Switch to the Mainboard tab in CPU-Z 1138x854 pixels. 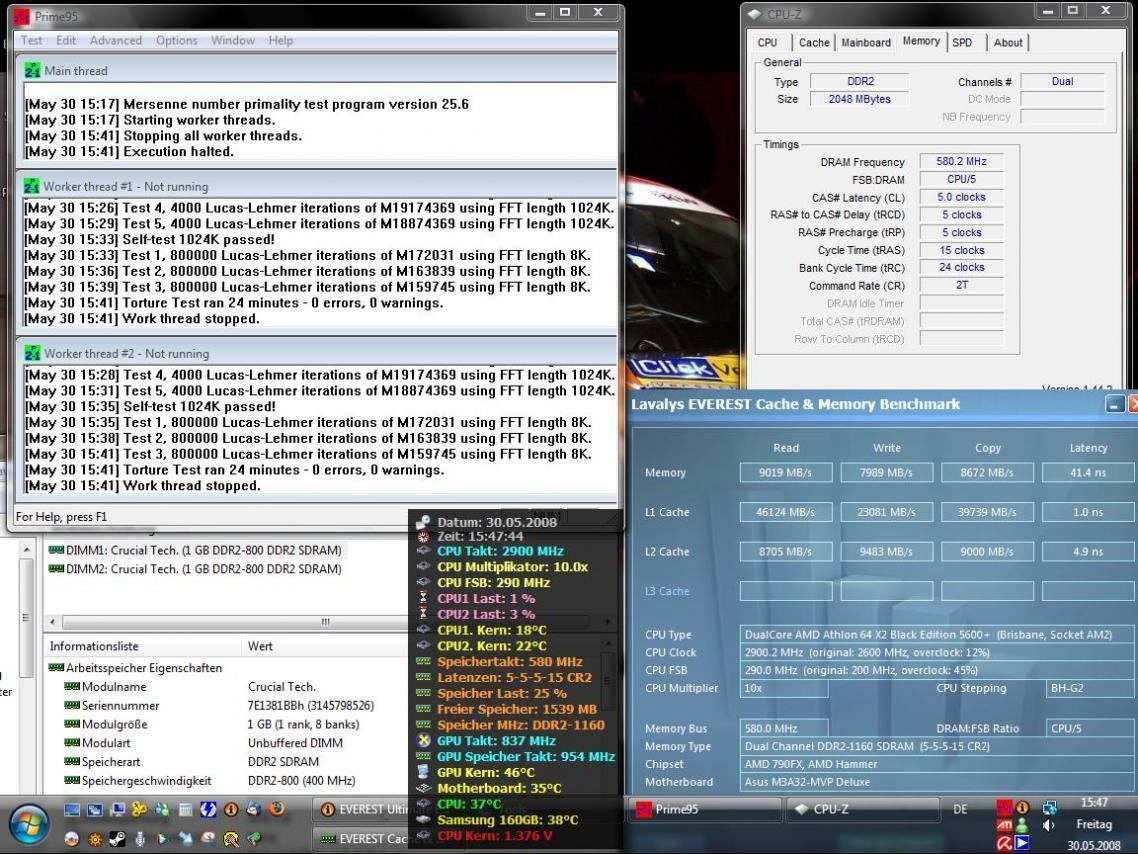coord(866,43)
